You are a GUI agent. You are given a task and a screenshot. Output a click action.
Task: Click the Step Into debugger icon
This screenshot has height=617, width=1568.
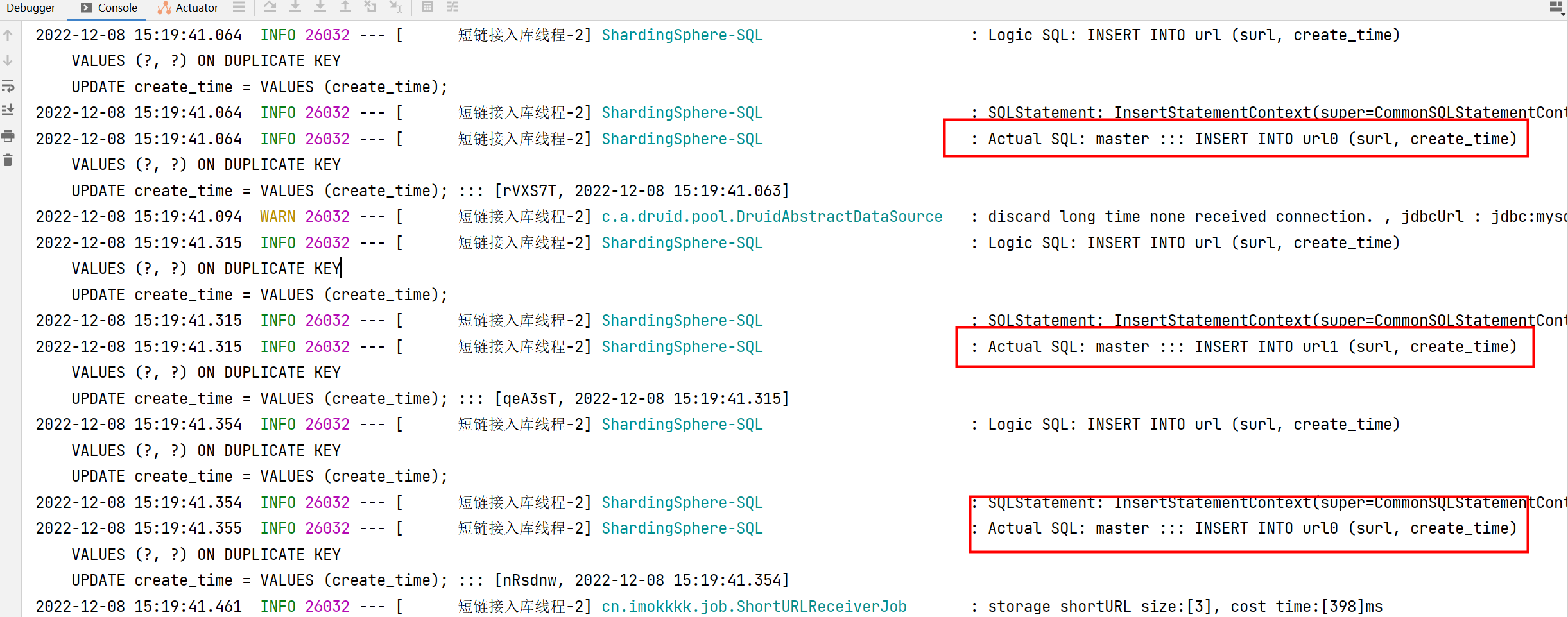pyautogui.click(x=295, y=7)
